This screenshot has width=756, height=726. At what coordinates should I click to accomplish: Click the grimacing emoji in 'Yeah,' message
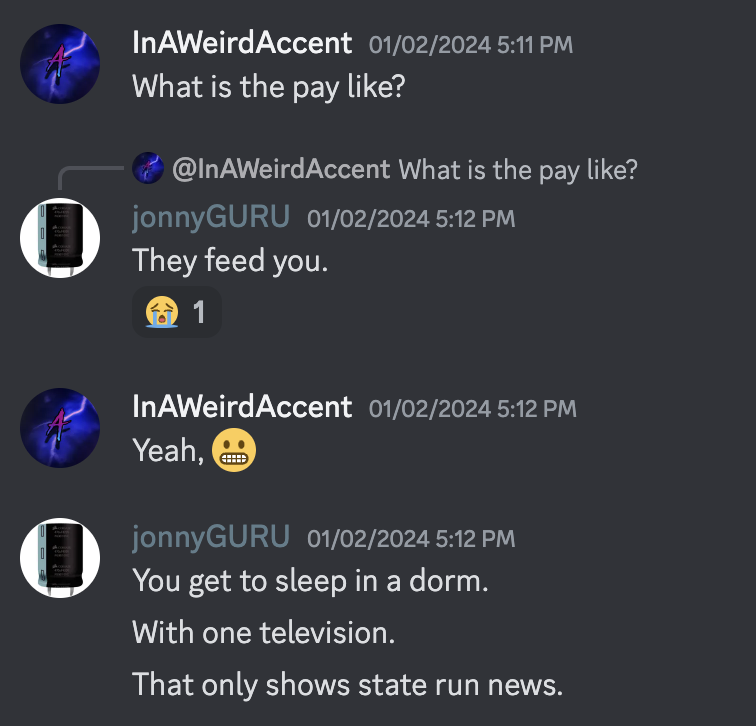point(234,450)
